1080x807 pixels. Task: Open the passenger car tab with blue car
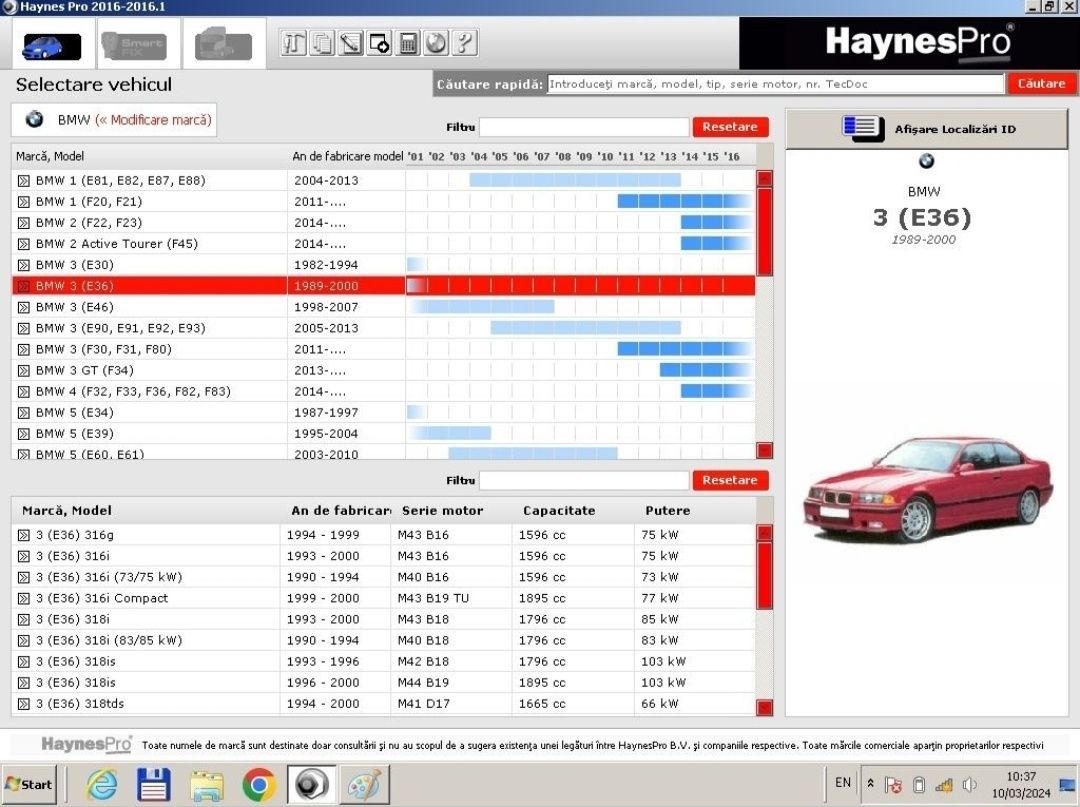pyautogui.click(x=52, y=46)
